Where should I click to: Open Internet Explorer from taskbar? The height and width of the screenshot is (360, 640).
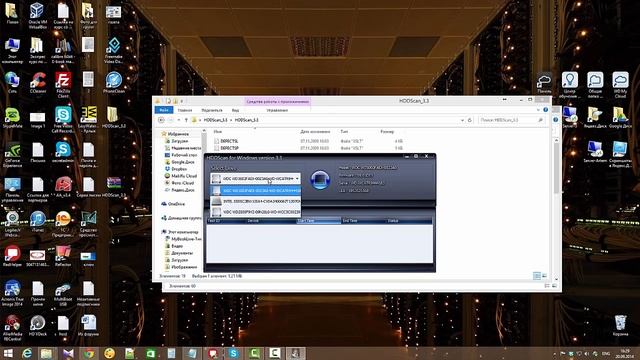(27, 353)
